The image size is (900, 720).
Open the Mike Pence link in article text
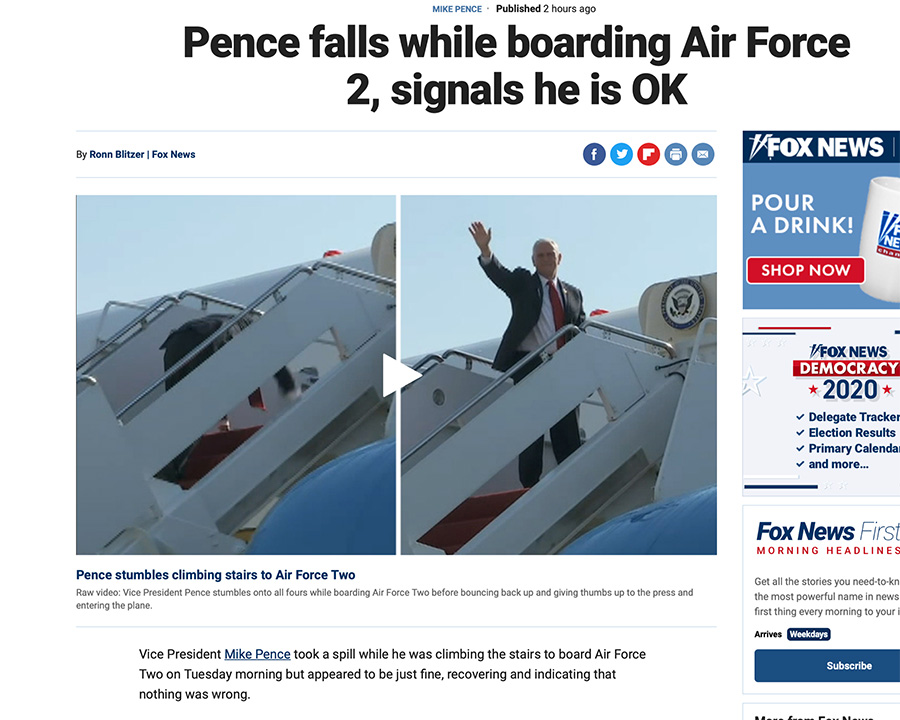pos(257,654)
